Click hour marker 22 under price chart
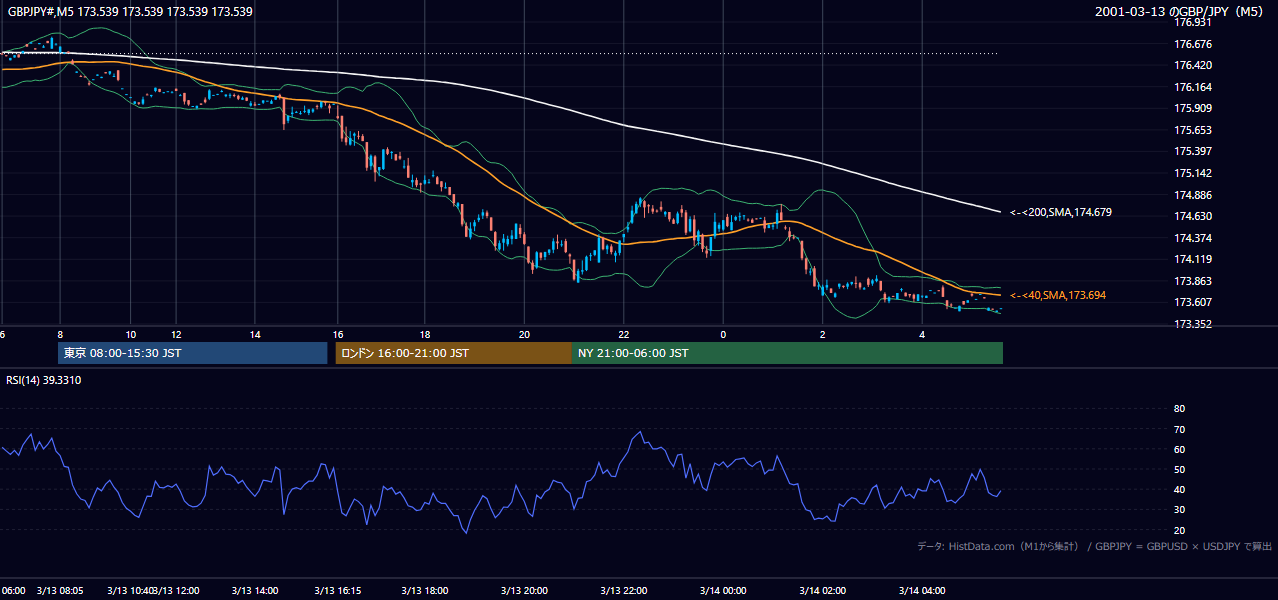The image size is (1278, 600). coord(623,334)
